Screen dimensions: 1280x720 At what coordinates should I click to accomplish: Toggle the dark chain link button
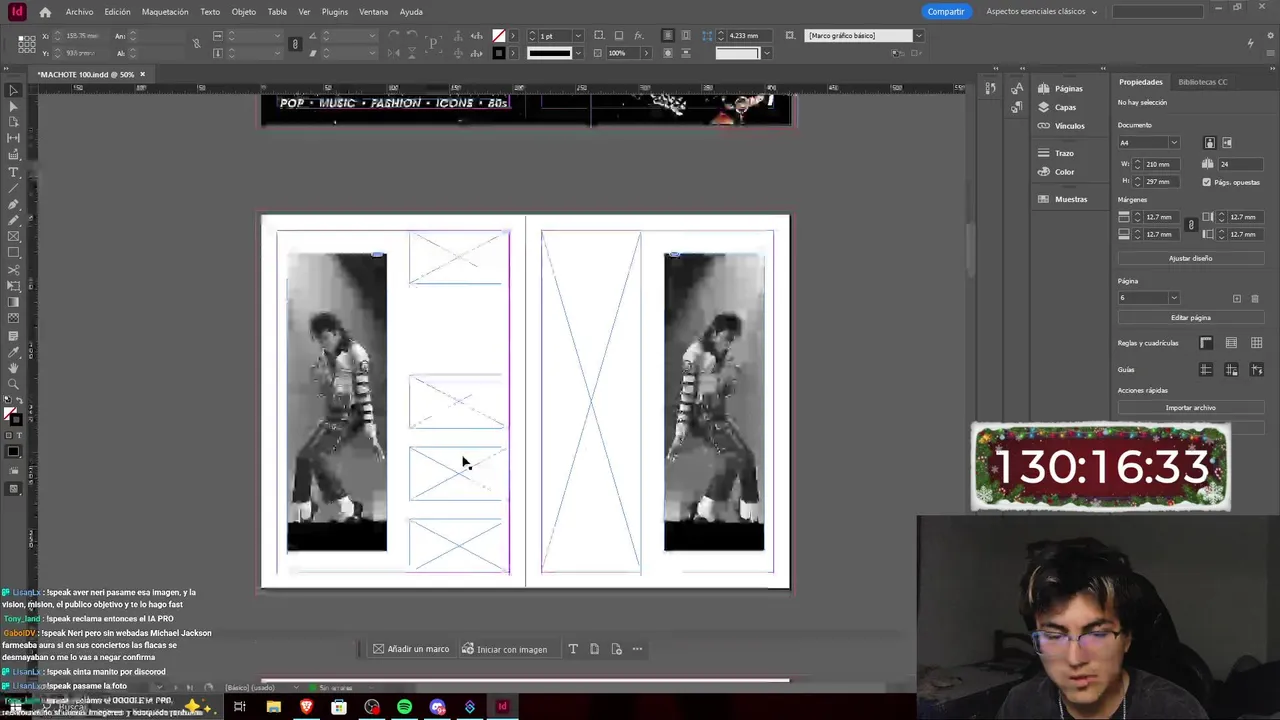pos(294,44)
